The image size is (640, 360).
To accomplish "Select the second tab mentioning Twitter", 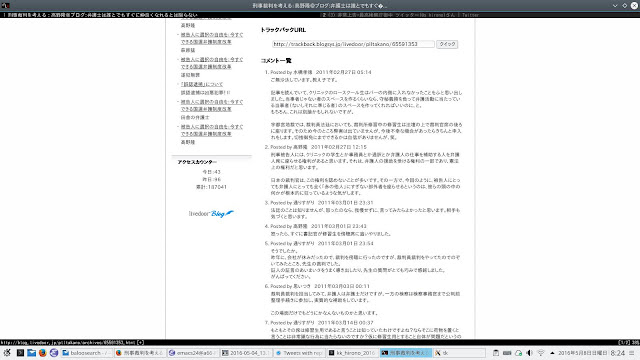I will point(400,15).
